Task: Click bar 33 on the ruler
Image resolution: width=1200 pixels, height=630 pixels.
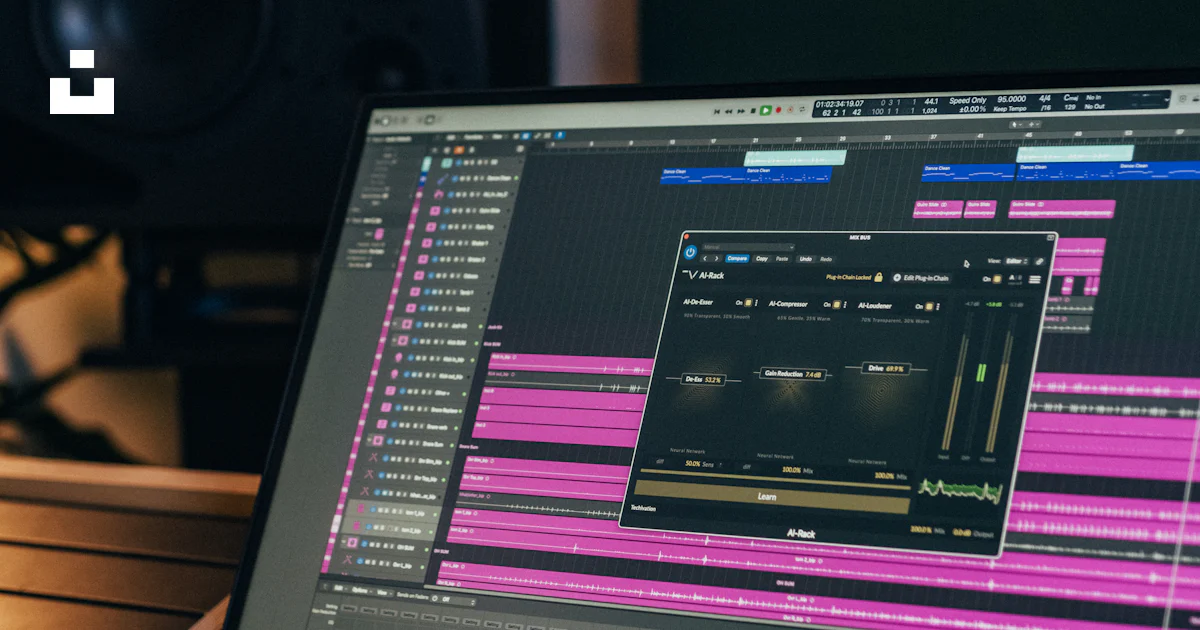Action: tap(887, 138)
